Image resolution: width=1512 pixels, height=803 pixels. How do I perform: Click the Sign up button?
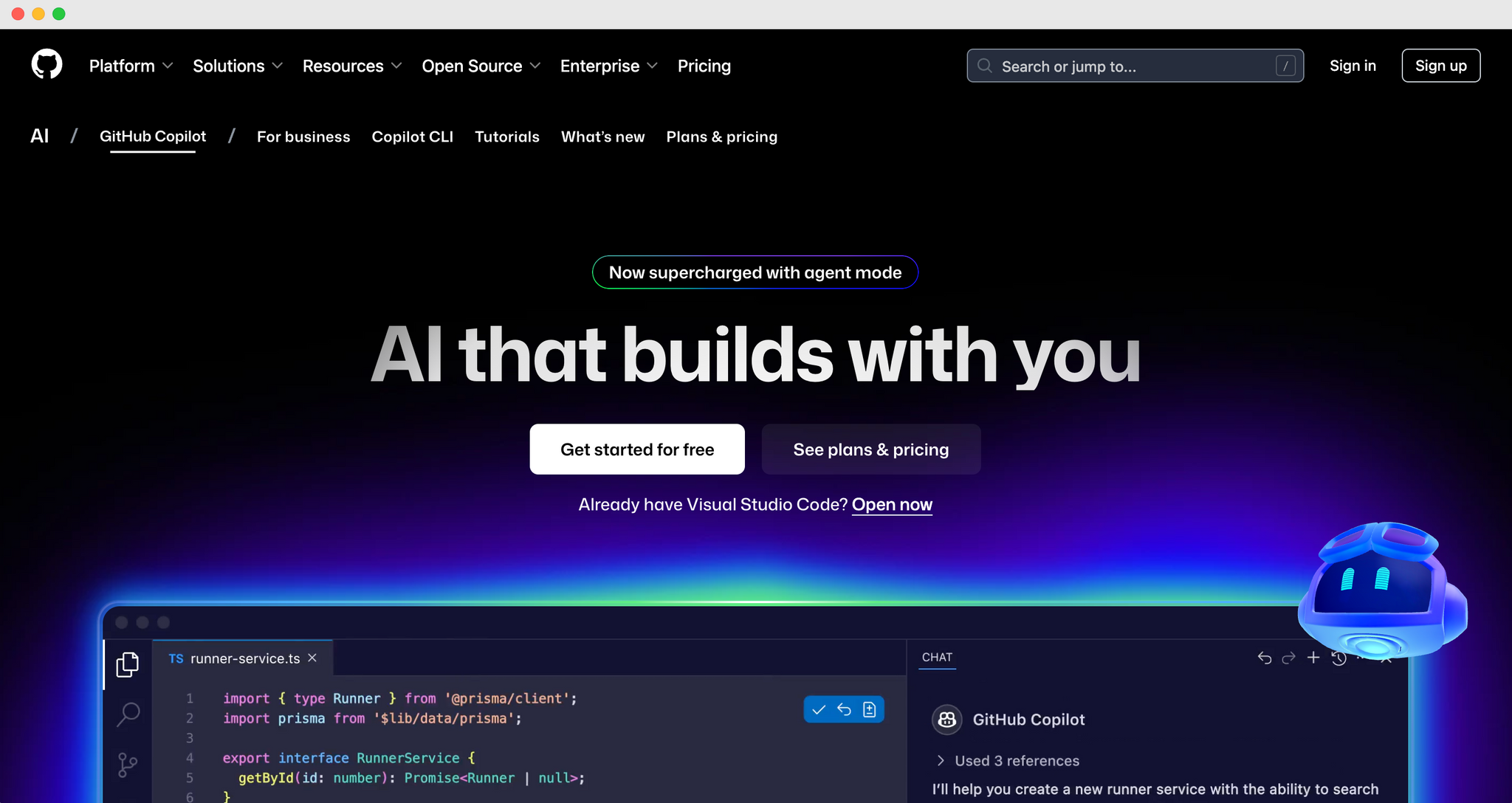point(1440,66)
